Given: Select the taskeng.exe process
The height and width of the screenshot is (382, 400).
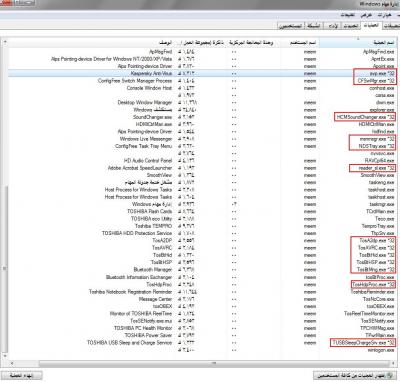Looking at the screenshot, I should point(381,182).
